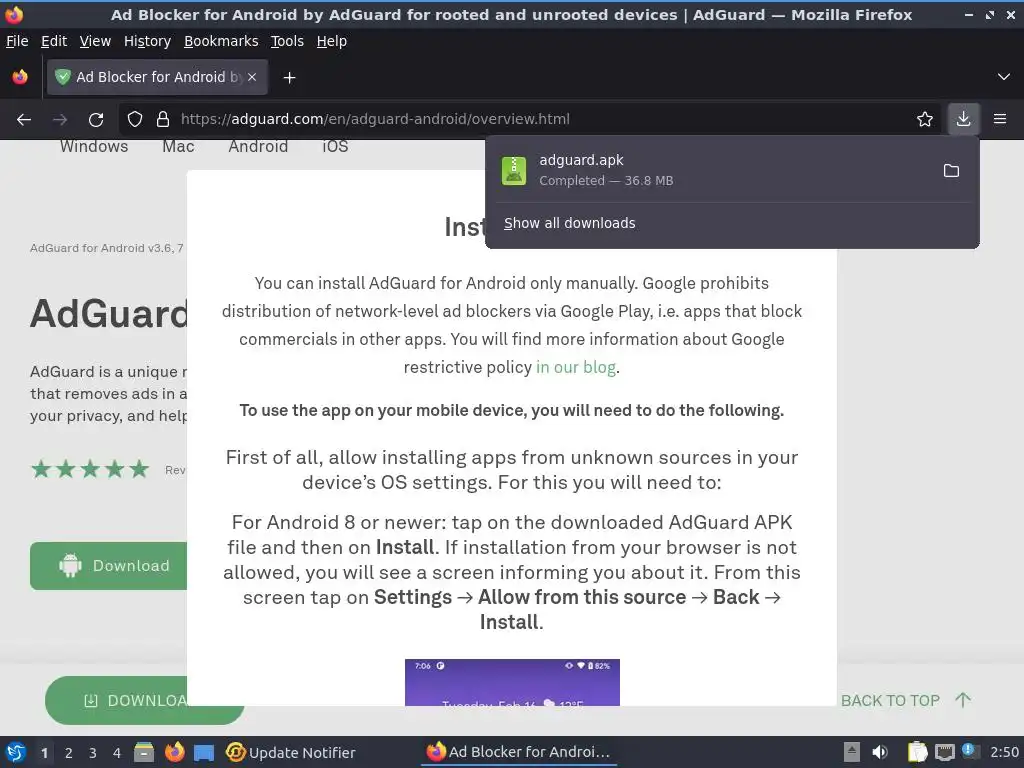Open Update Notifier taskbar item
Image resolution: width=1024 pixels, height=768 pixels.
coord(290,752)
